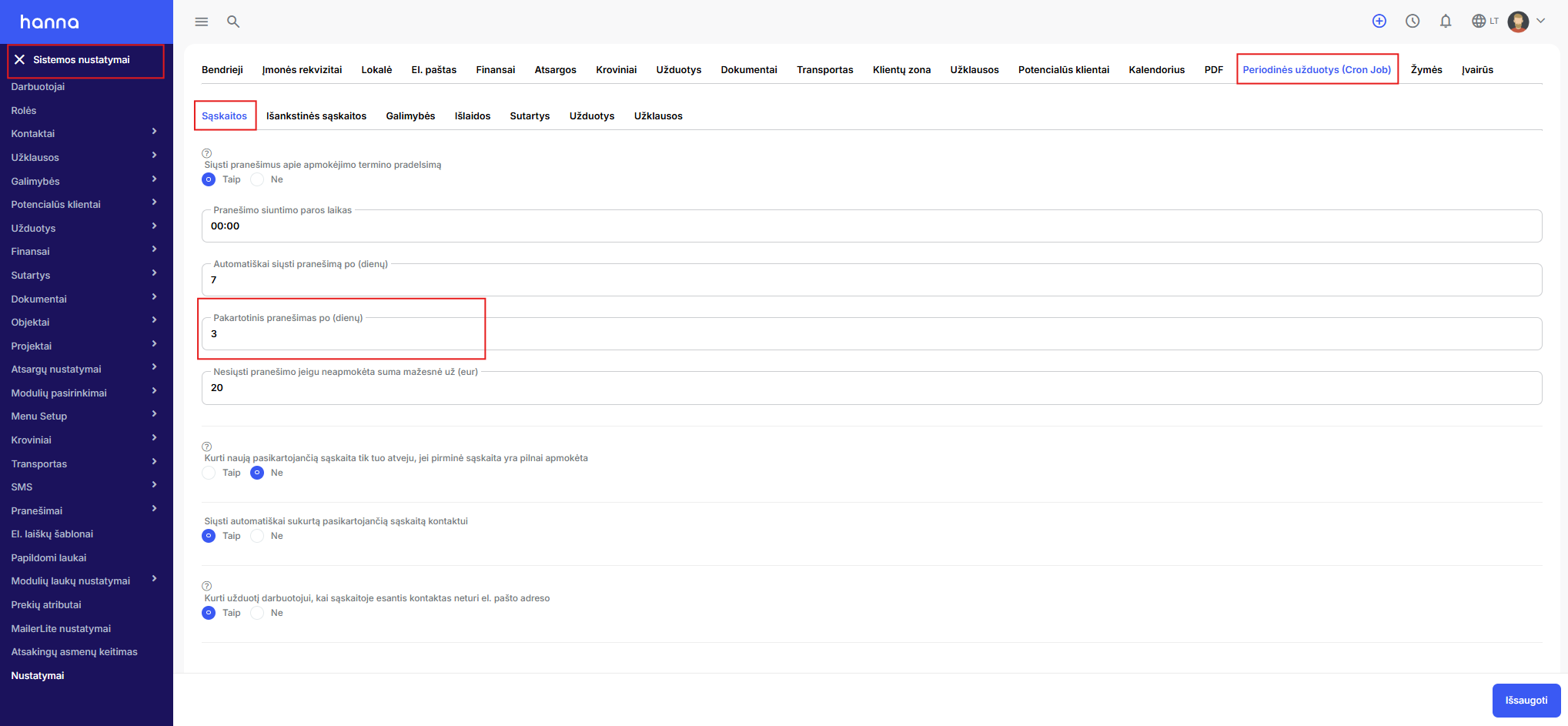Click help icon above payment reminder setting
Image resolution: width=1568 pixels, height=726 pixels.
(x=206, y=153)
